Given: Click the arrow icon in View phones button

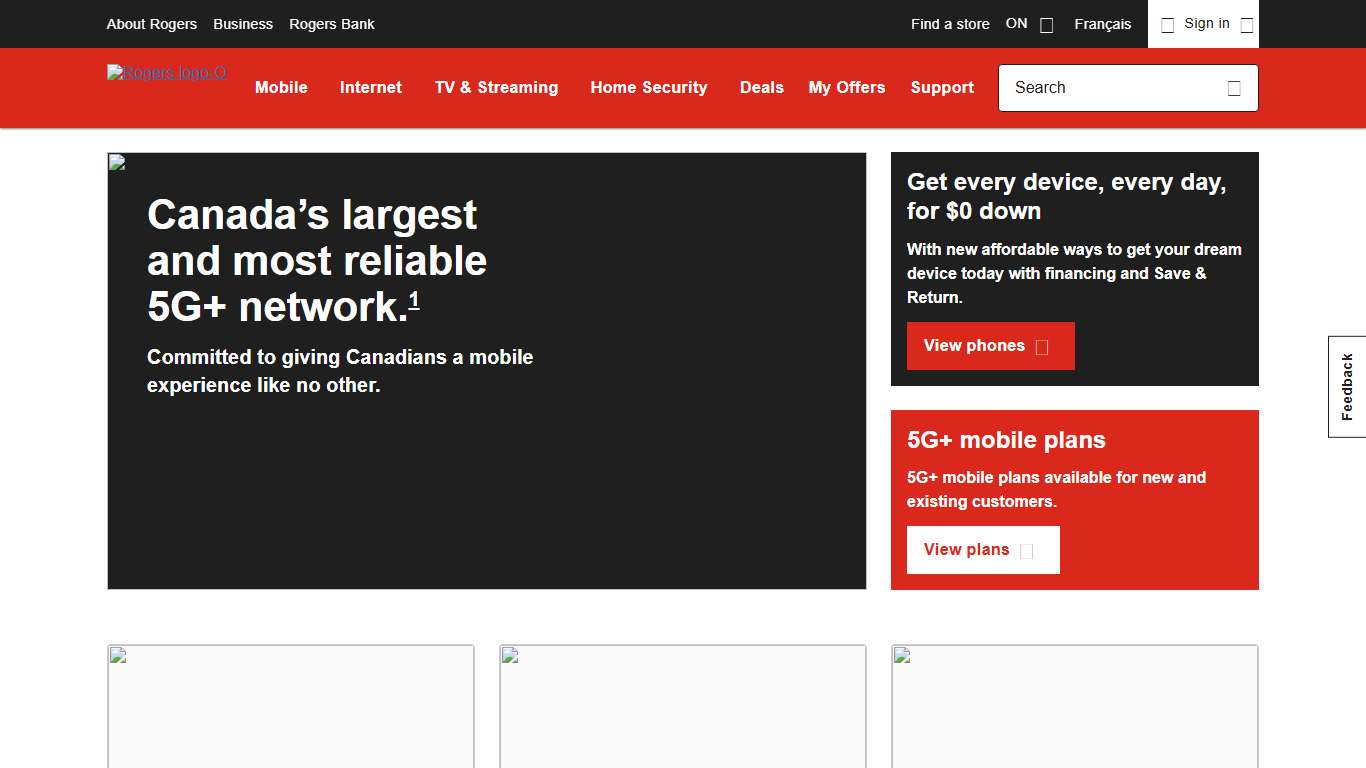Looking at the screenshot, I should 1042,346.
